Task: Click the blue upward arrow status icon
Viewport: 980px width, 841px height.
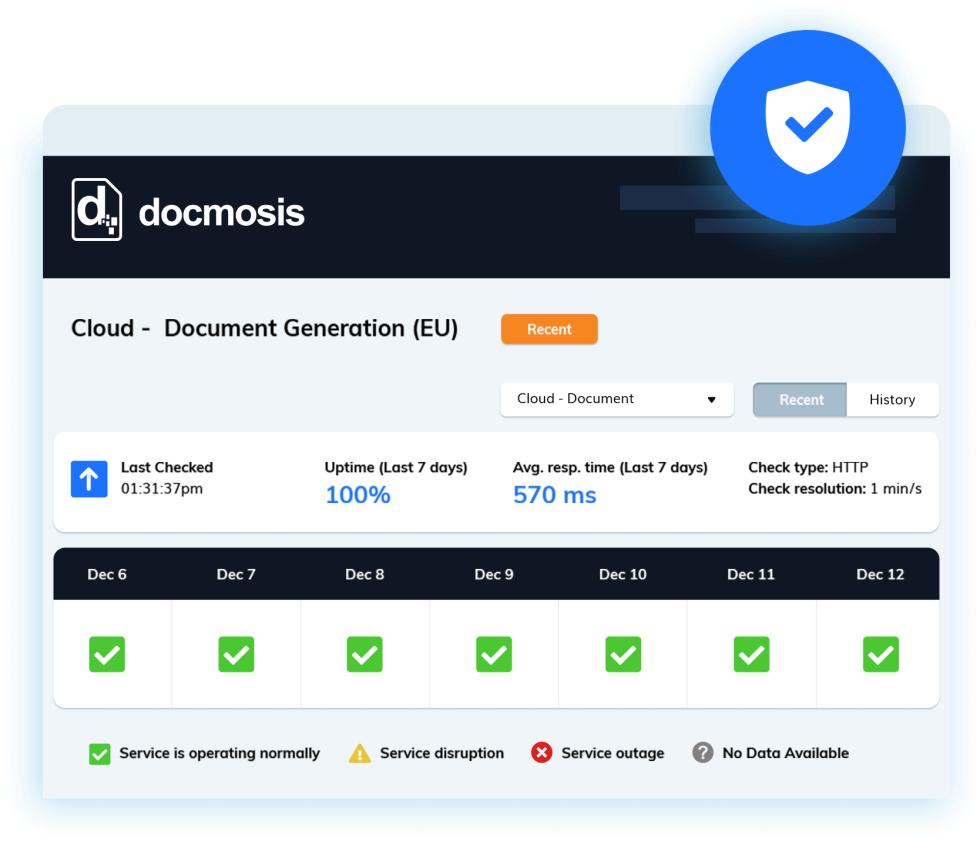Action: pos(89,479)
